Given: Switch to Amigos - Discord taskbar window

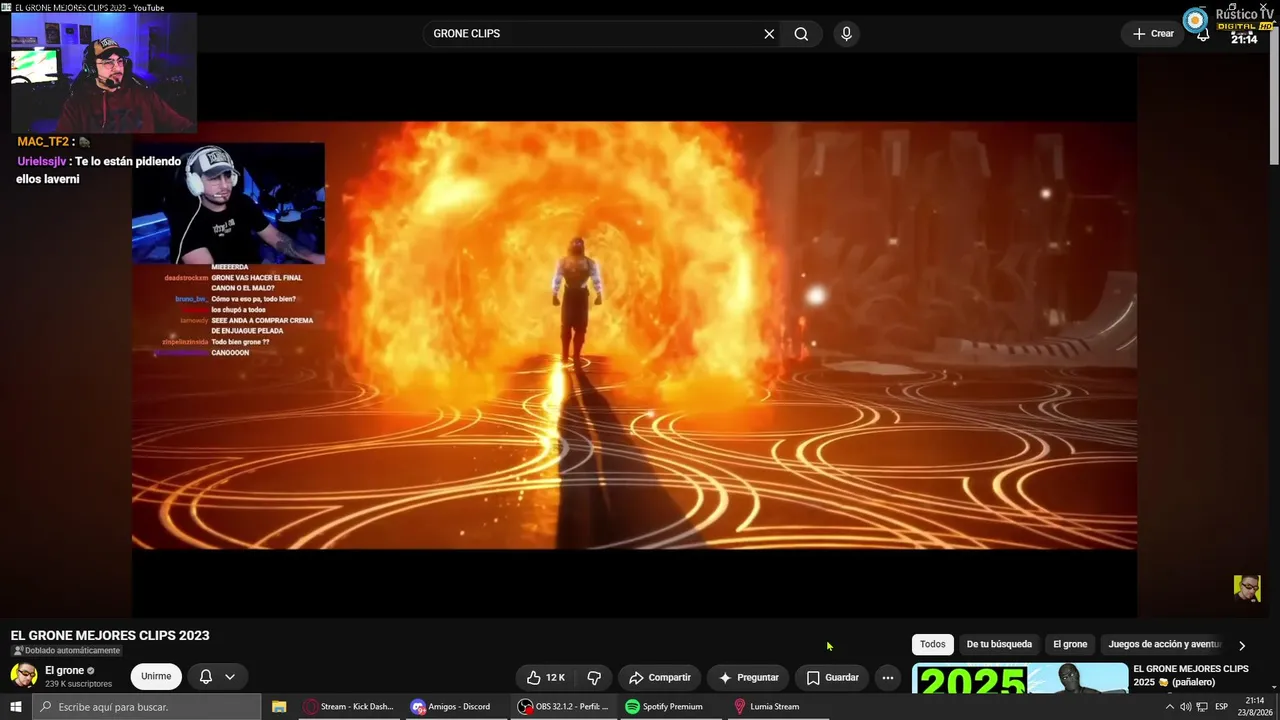Looking at the screenshot, I should coord(456,707).
